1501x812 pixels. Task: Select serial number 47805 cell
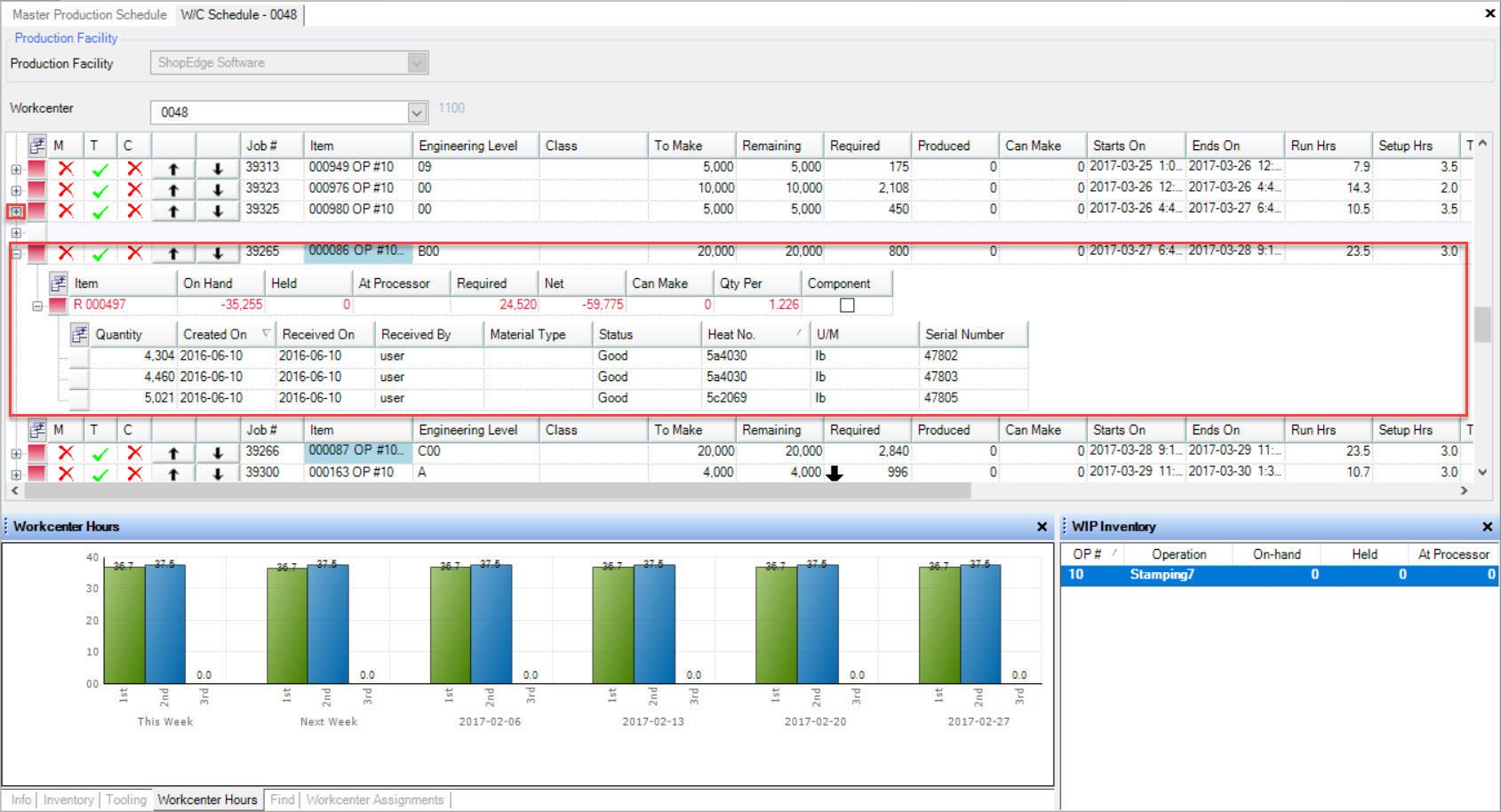tap(973, 398)
